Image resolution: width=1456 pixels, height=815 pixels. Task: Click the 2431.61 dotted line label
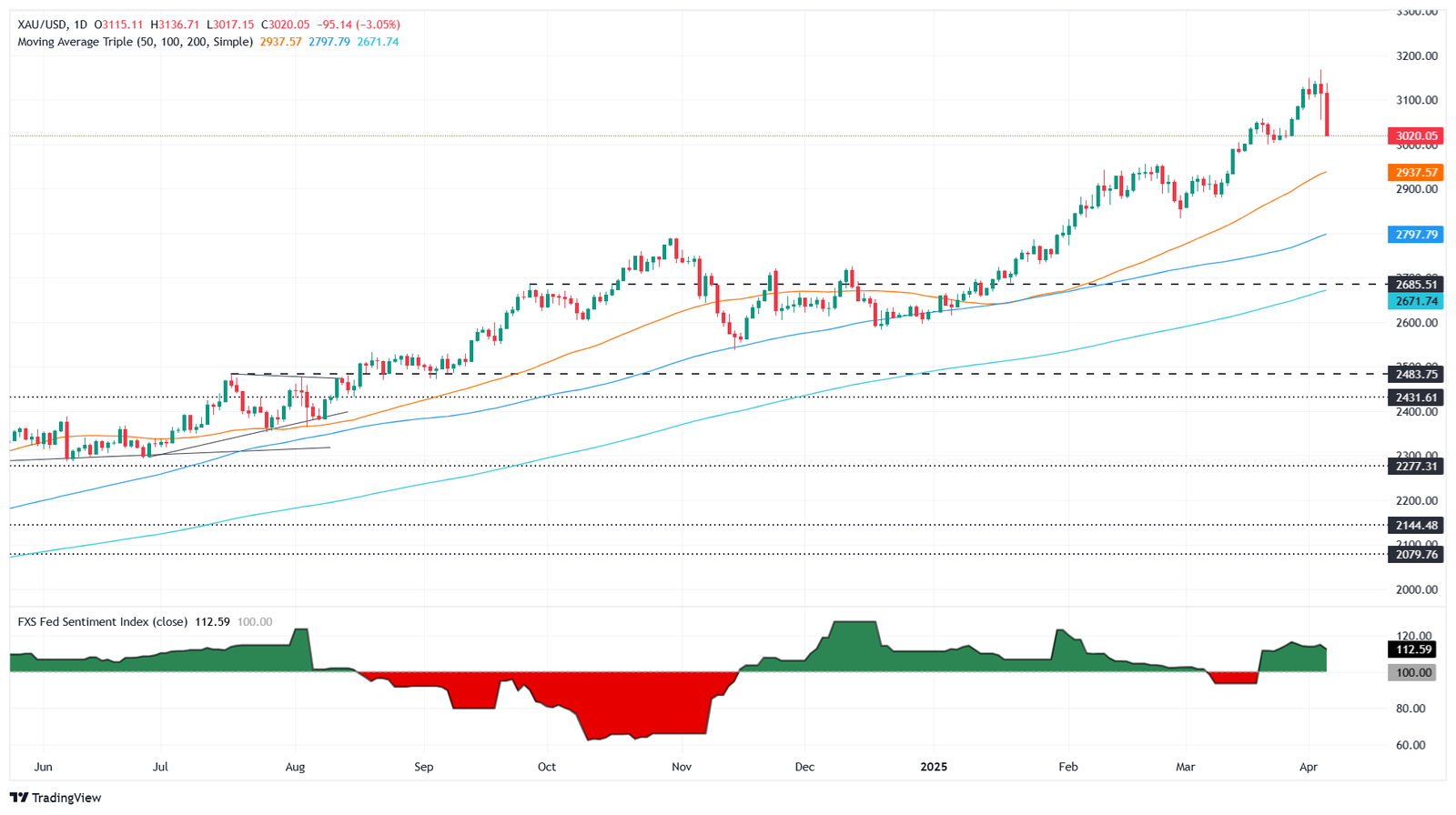[x=1415, y=397]
